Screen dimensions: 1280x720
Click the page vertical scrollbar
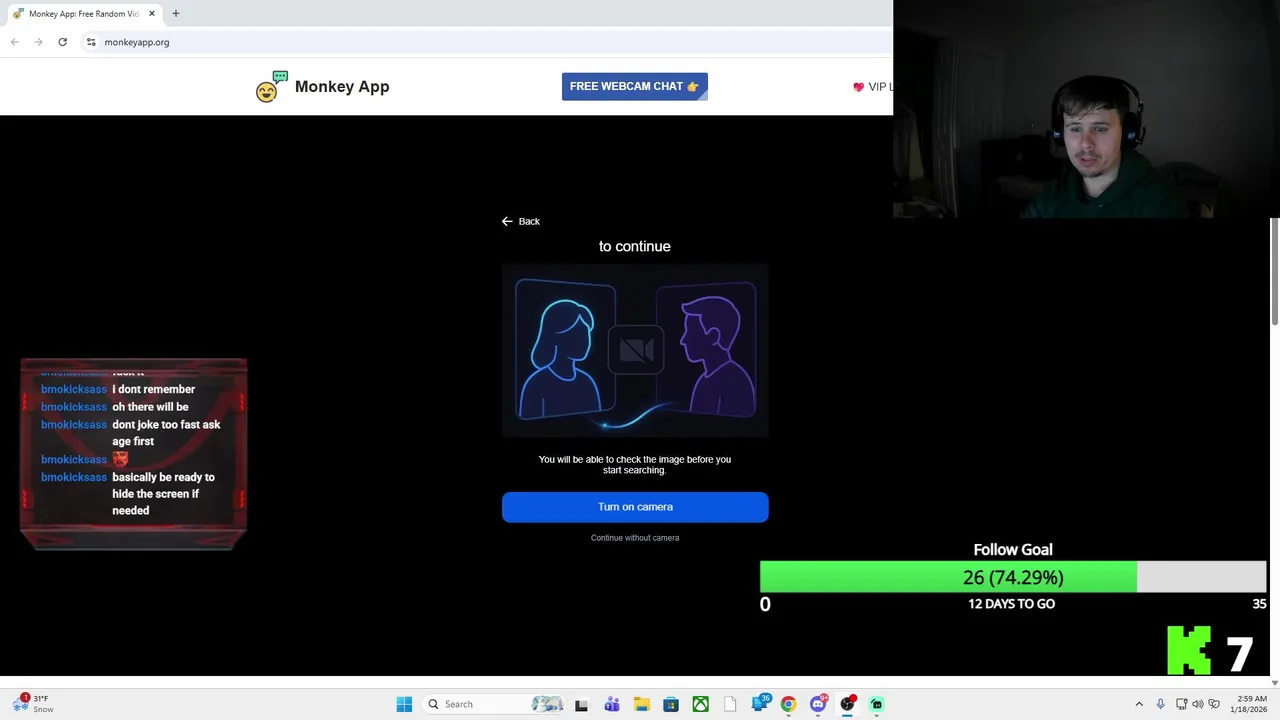(x=1275, y=270)
